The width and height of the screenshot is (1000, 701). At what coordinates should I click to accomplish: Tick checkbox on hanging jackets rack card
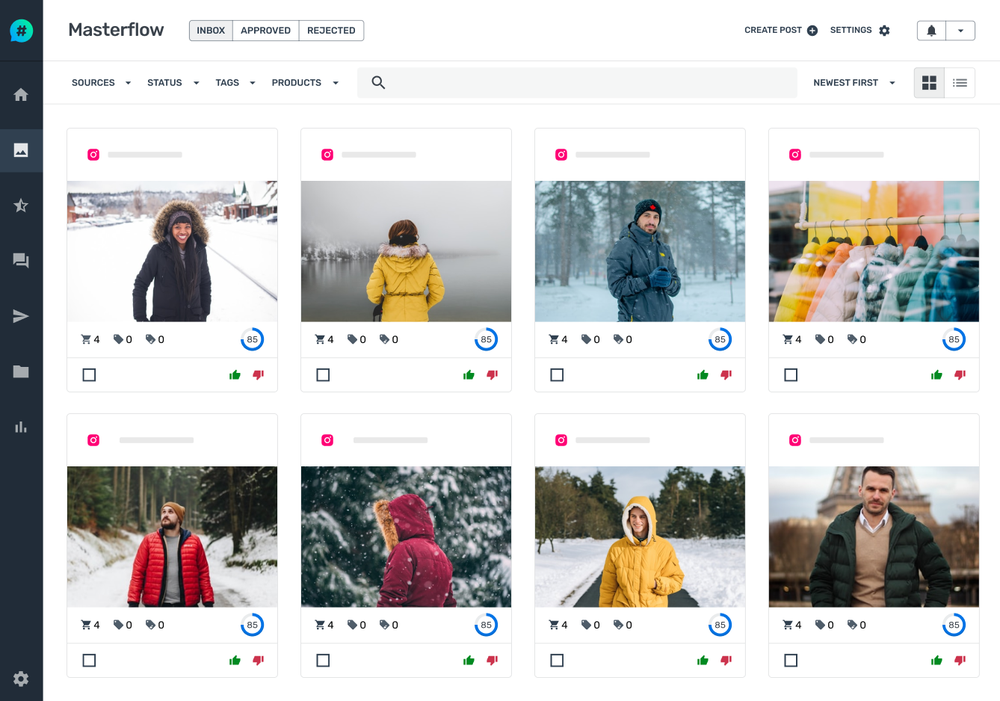click(x=791, y=375)
